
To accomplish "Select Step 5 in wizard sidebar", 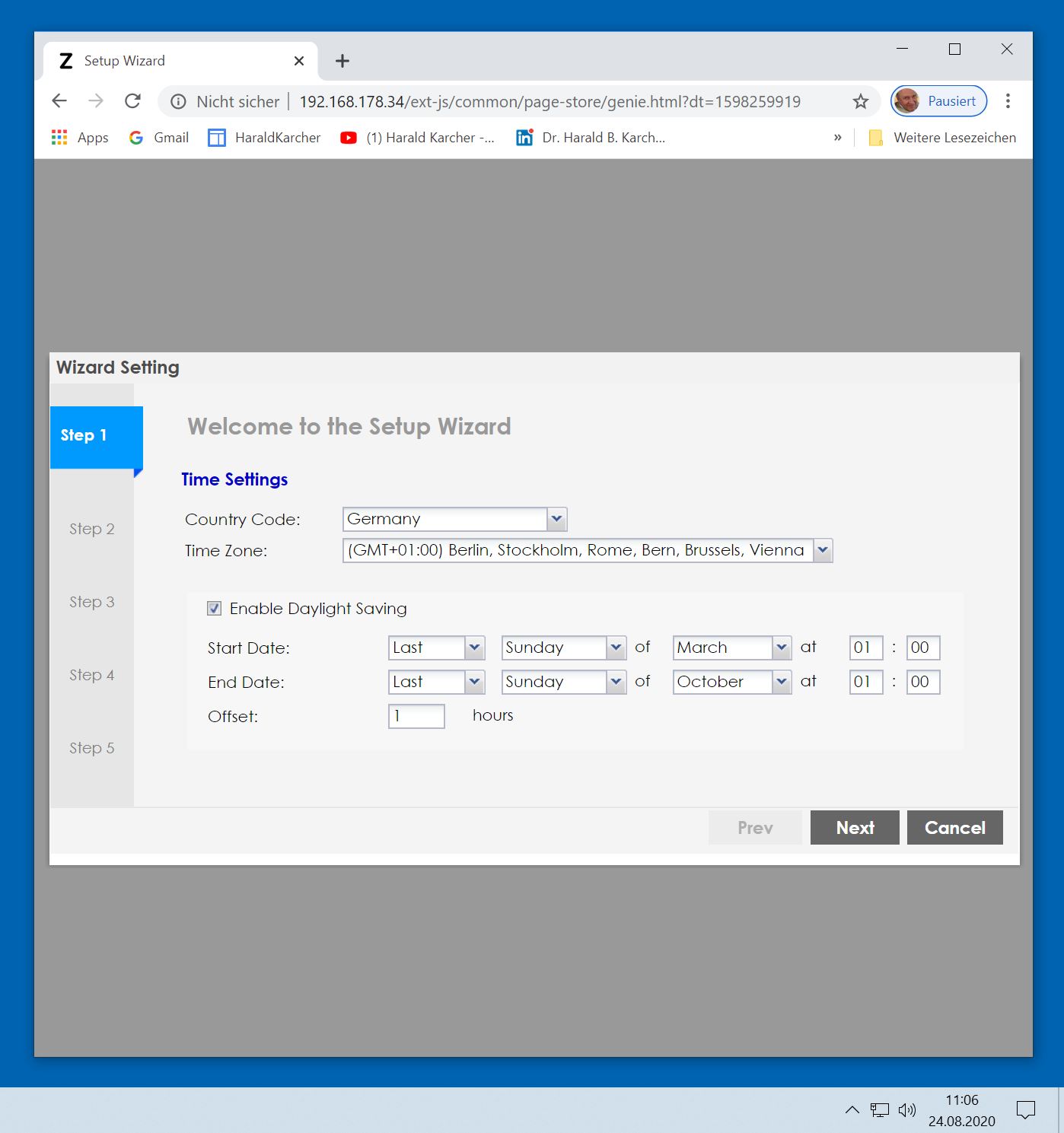I will (92, 748).
